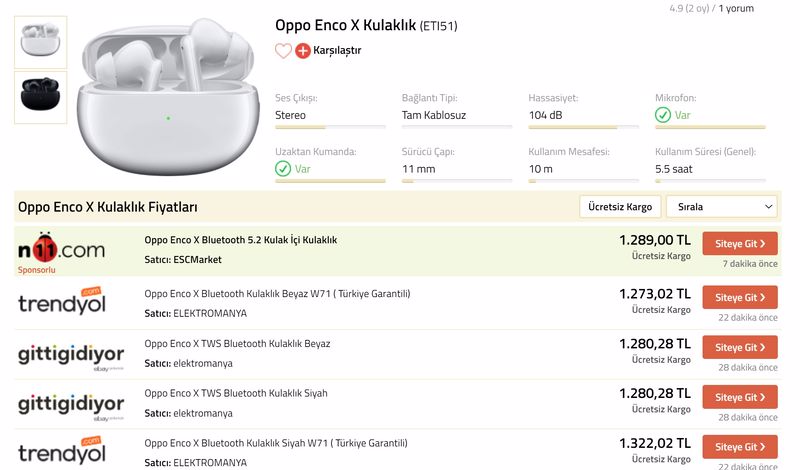Screen dimensions: 800x470
Task: Click the Karşılaştır compare text
Action: [337, 51]
